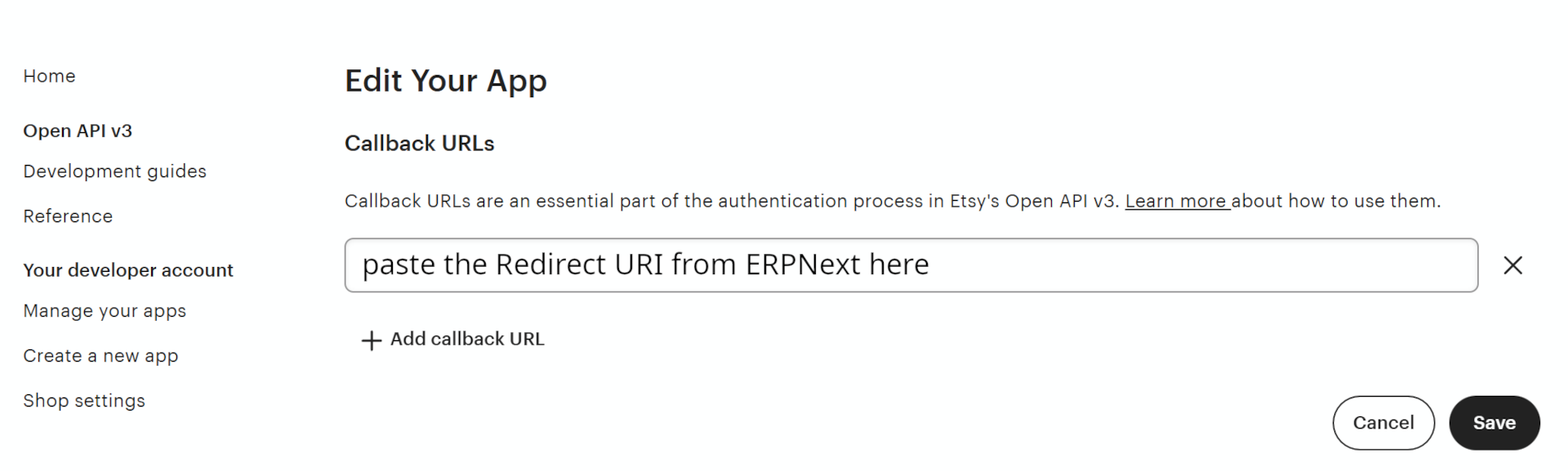Go to Your developer account
1568x471 pixels.
point(127,269)
